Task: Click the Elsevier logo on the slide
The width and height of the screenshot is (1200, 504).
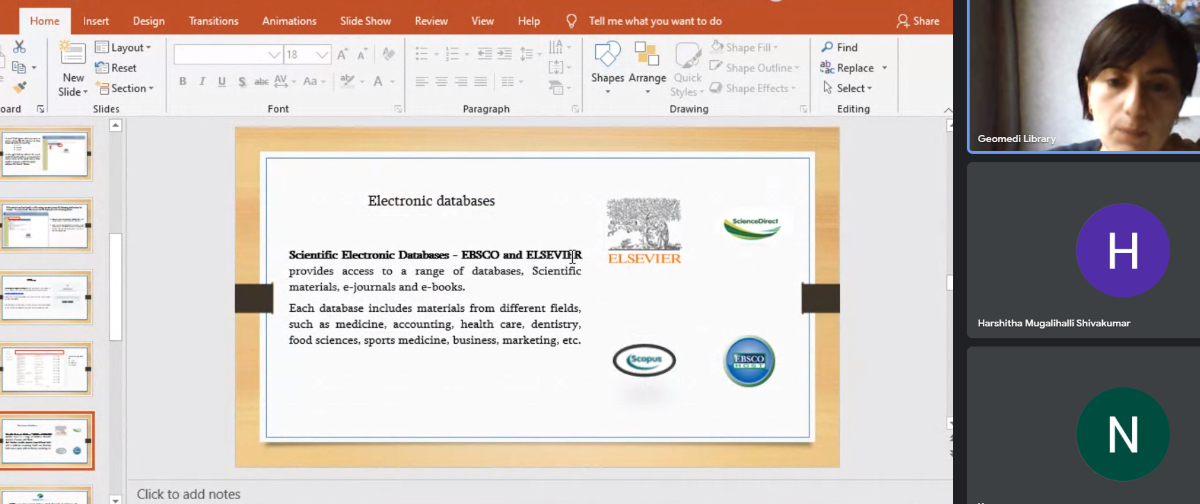Action: (x=644, y=231)
